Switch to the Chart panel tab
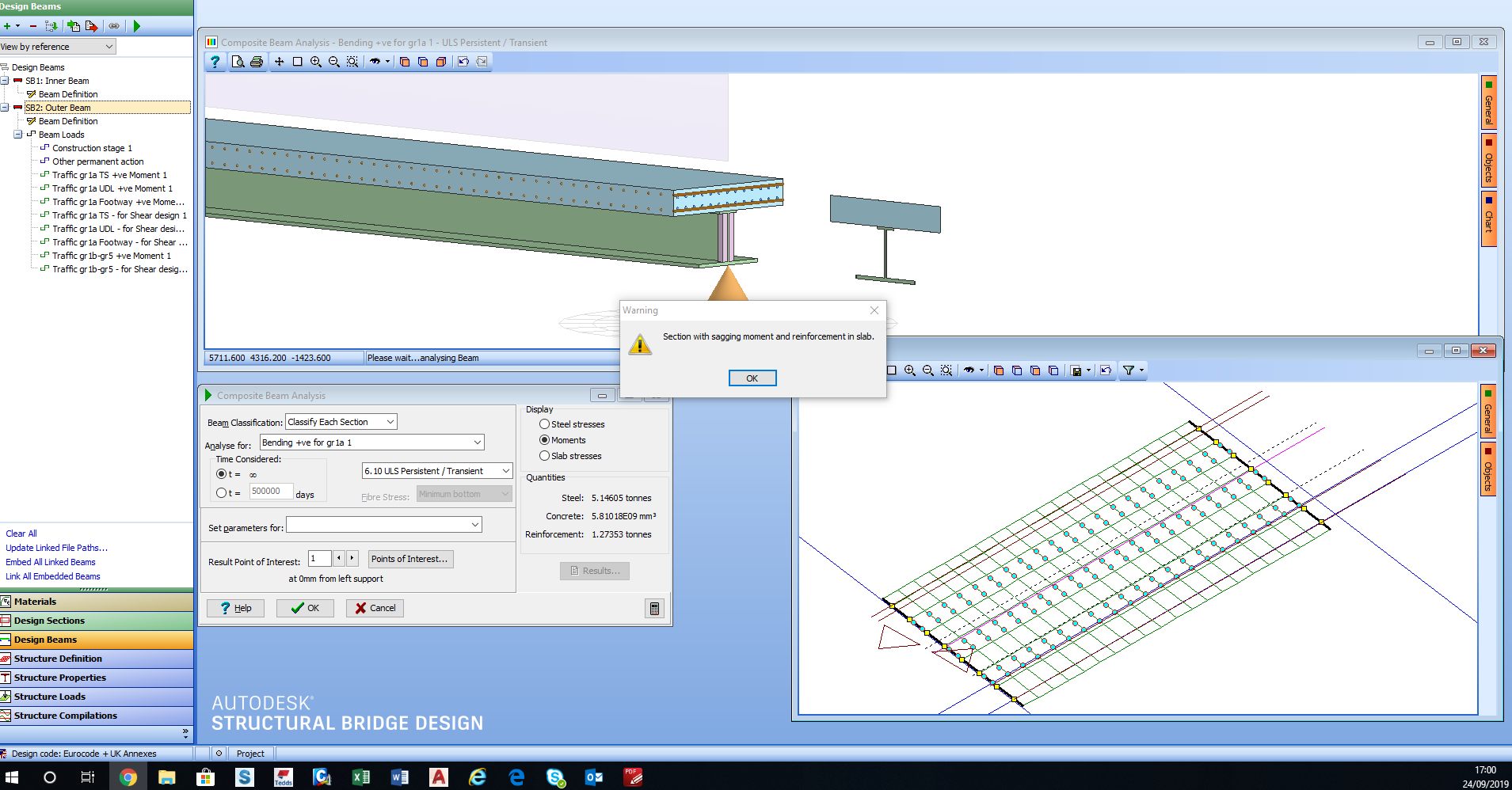Screen dimensions: 1512x790 point(1490,220)
